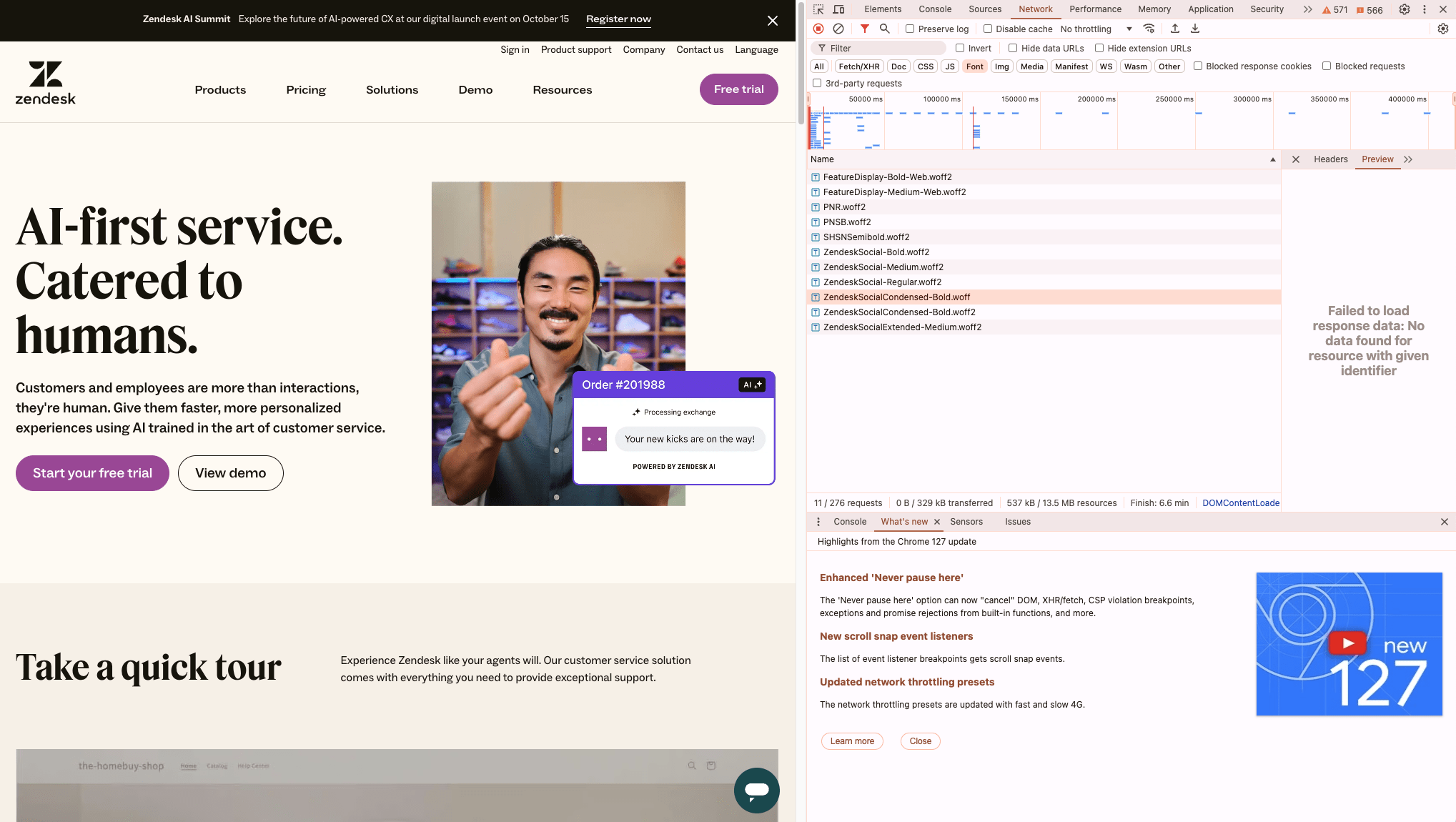Check the Disable cache option
The height and width of the screenshot is (822, 1456).
point(988,29)
